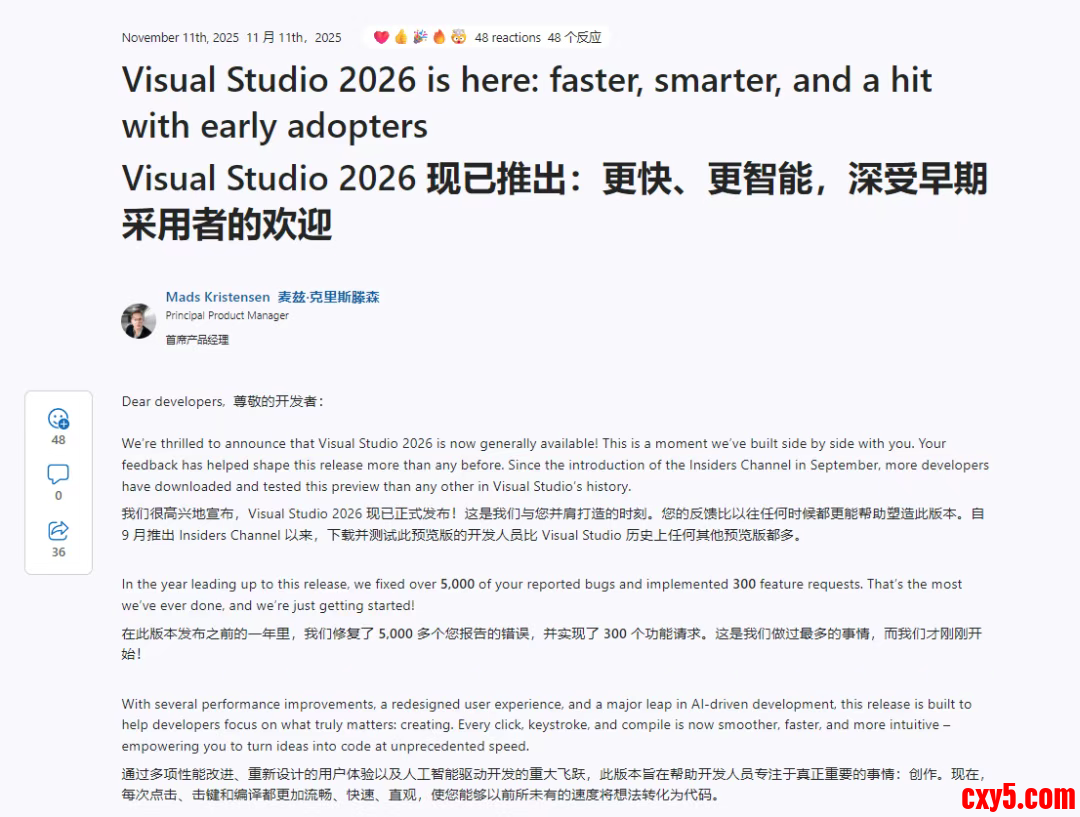Click the '48 reactions' count text

pyautogui.click(x=508, y=38)
